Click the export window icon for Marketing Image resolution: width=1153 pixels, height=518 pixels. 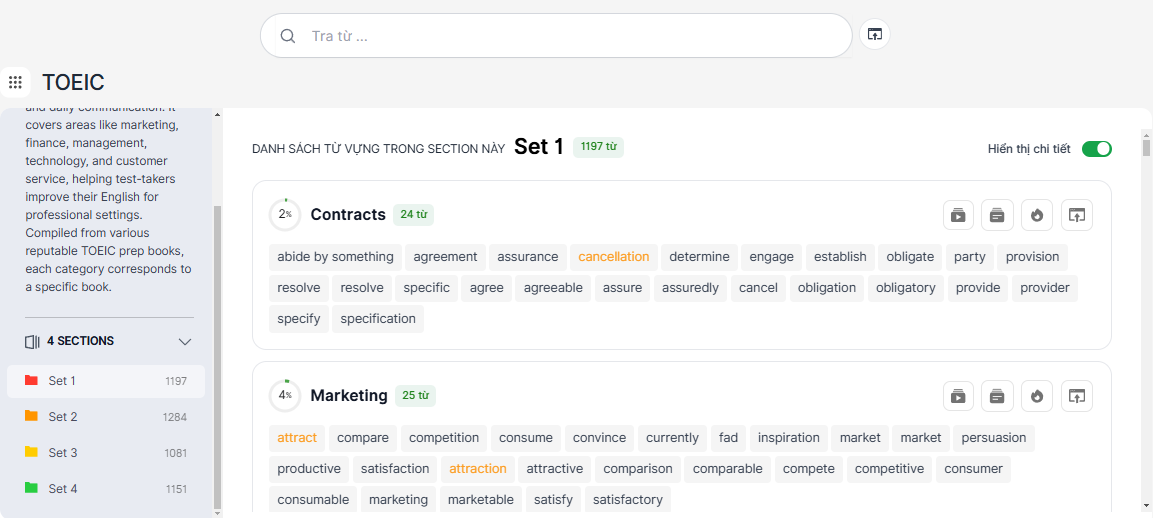coord(1077,396)
